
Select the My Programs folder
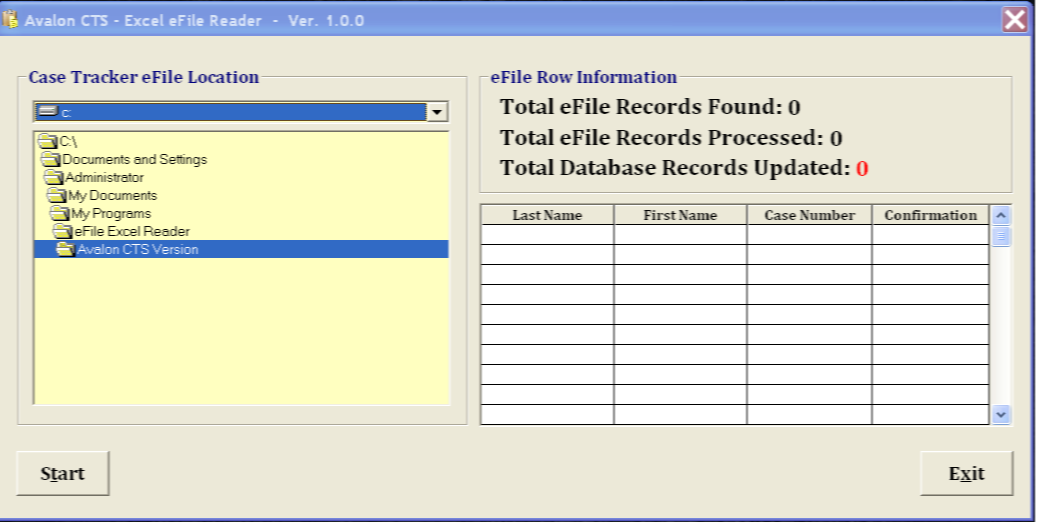pyautogui.click(x=241, y=213)
